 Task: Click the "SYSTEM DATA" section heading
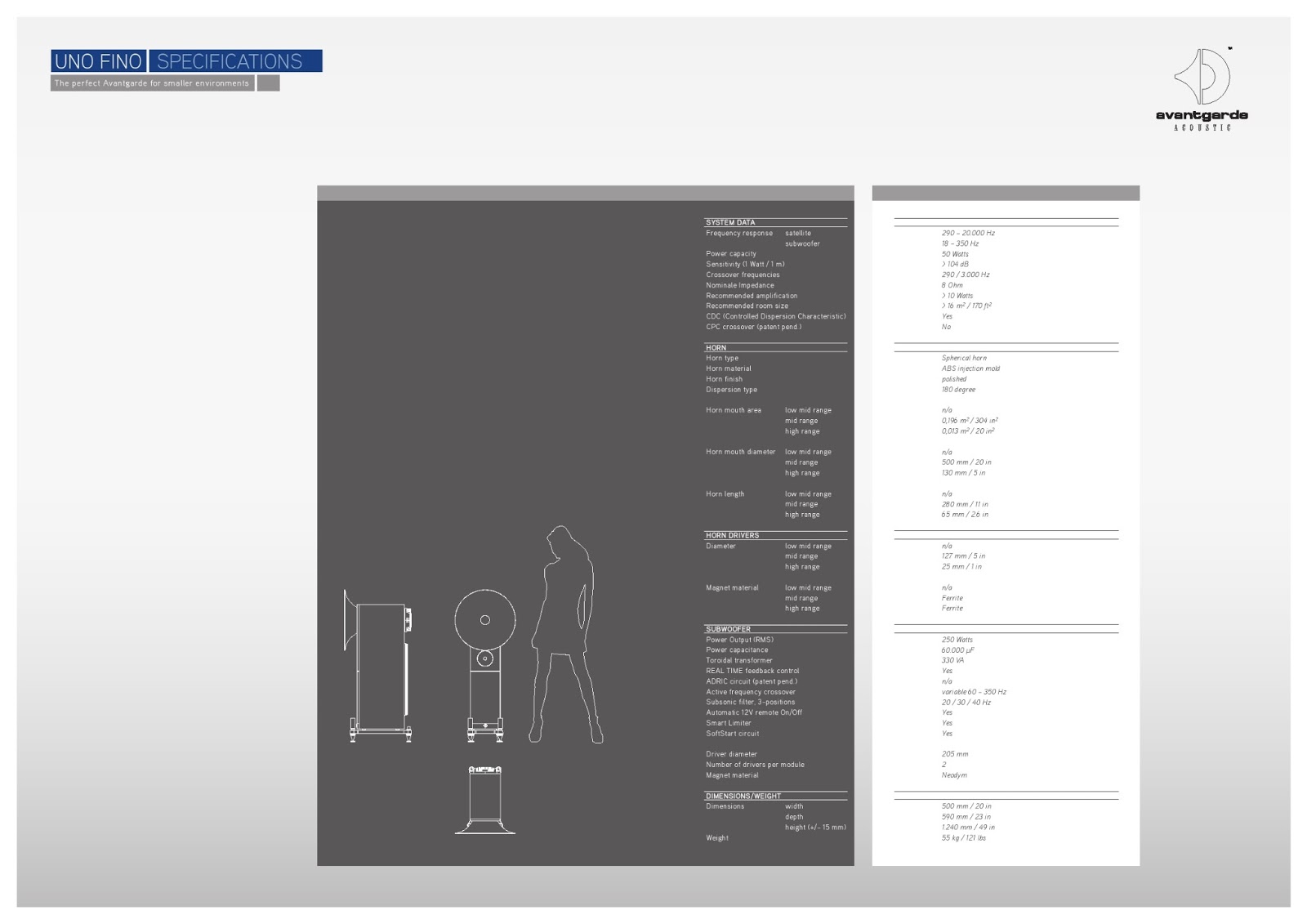(730, 222)
